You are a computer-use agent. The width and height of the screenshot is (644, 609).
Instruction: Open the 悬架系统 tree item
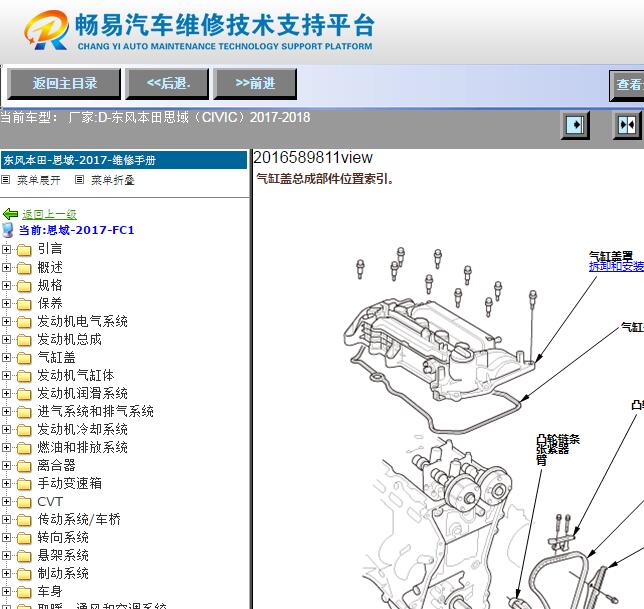[63, 556]
